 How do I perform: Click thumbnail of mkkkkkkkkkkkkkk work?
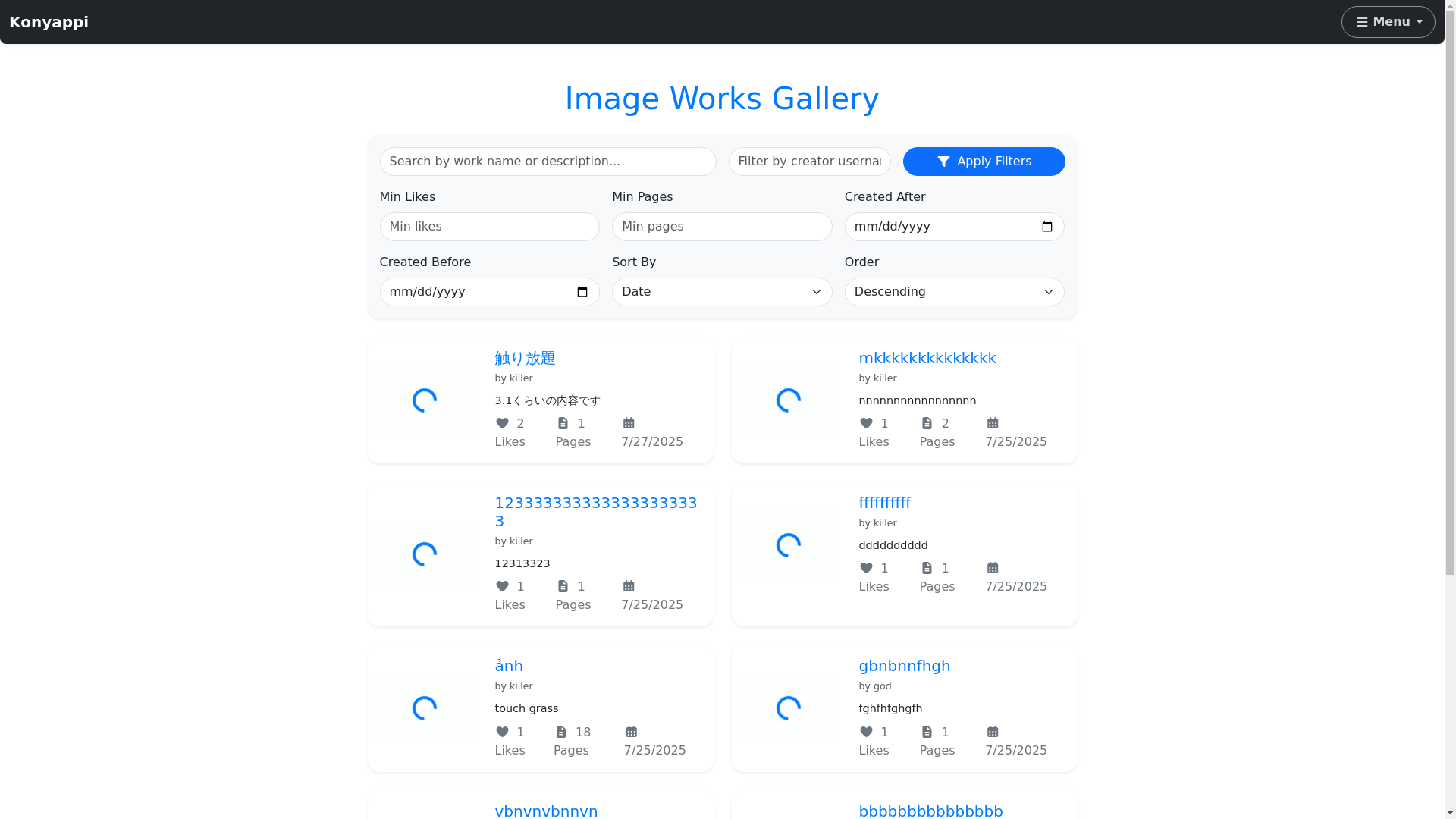pyautogui.click(x=789, y=400)
